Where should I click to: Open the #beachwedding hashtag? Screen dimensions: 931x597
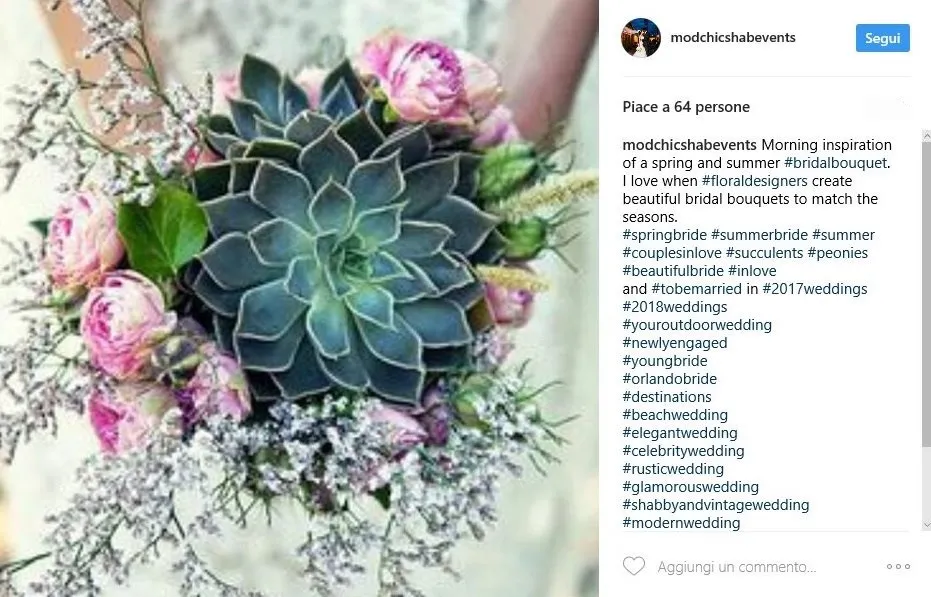pyautogui.click(x=675, y=415)
